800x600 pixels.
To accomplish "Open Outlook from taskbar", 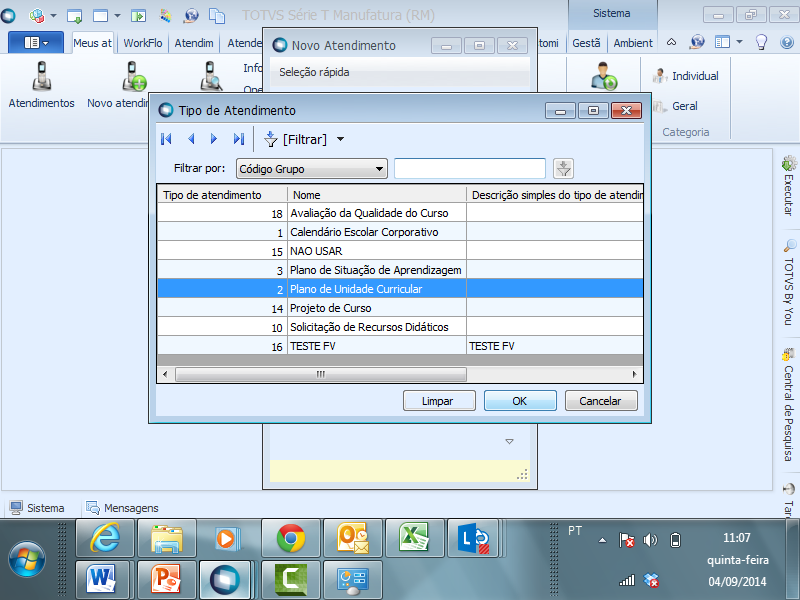I will (x=353, y=538).
